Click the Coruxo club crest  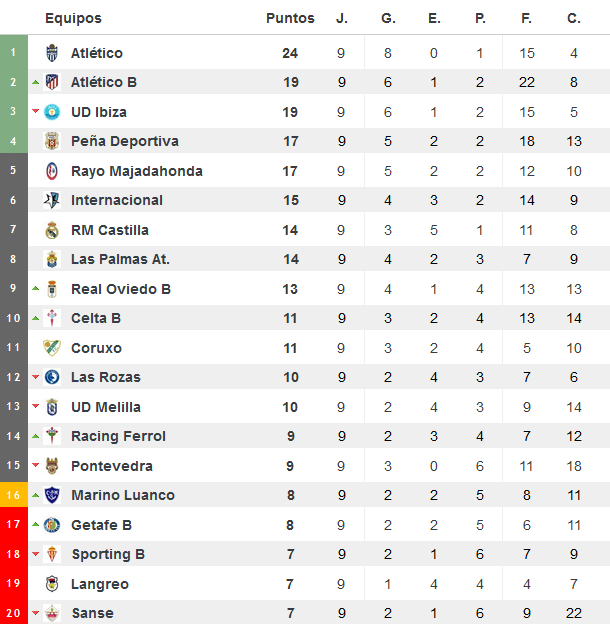pyautogui.click(x=52, y=348)
